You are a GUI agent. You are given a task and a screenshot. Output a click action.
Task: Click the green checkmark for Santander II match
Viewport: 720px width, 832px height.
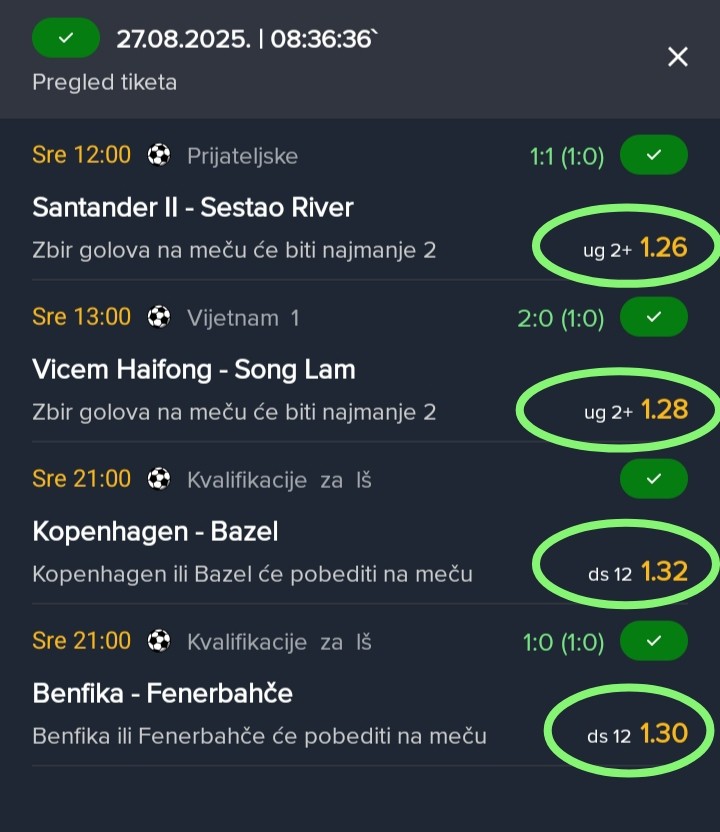click(654, 155)
